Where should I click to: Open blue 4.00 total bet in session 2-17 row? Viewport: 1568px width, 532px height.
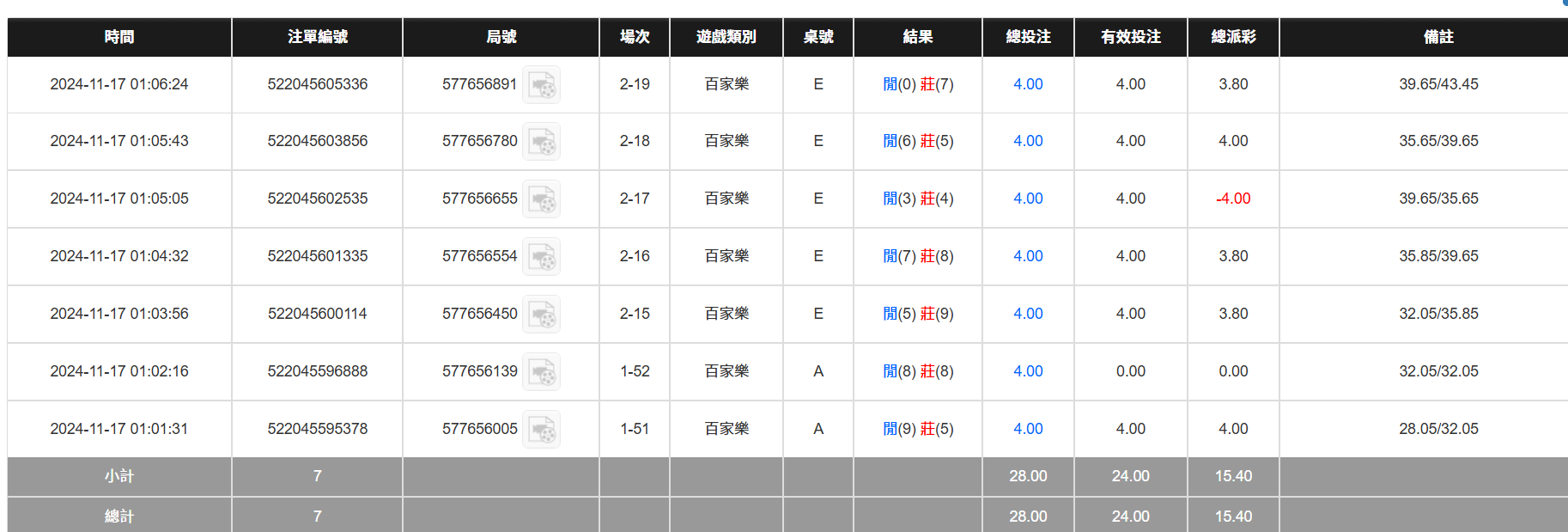point(1028,199)
